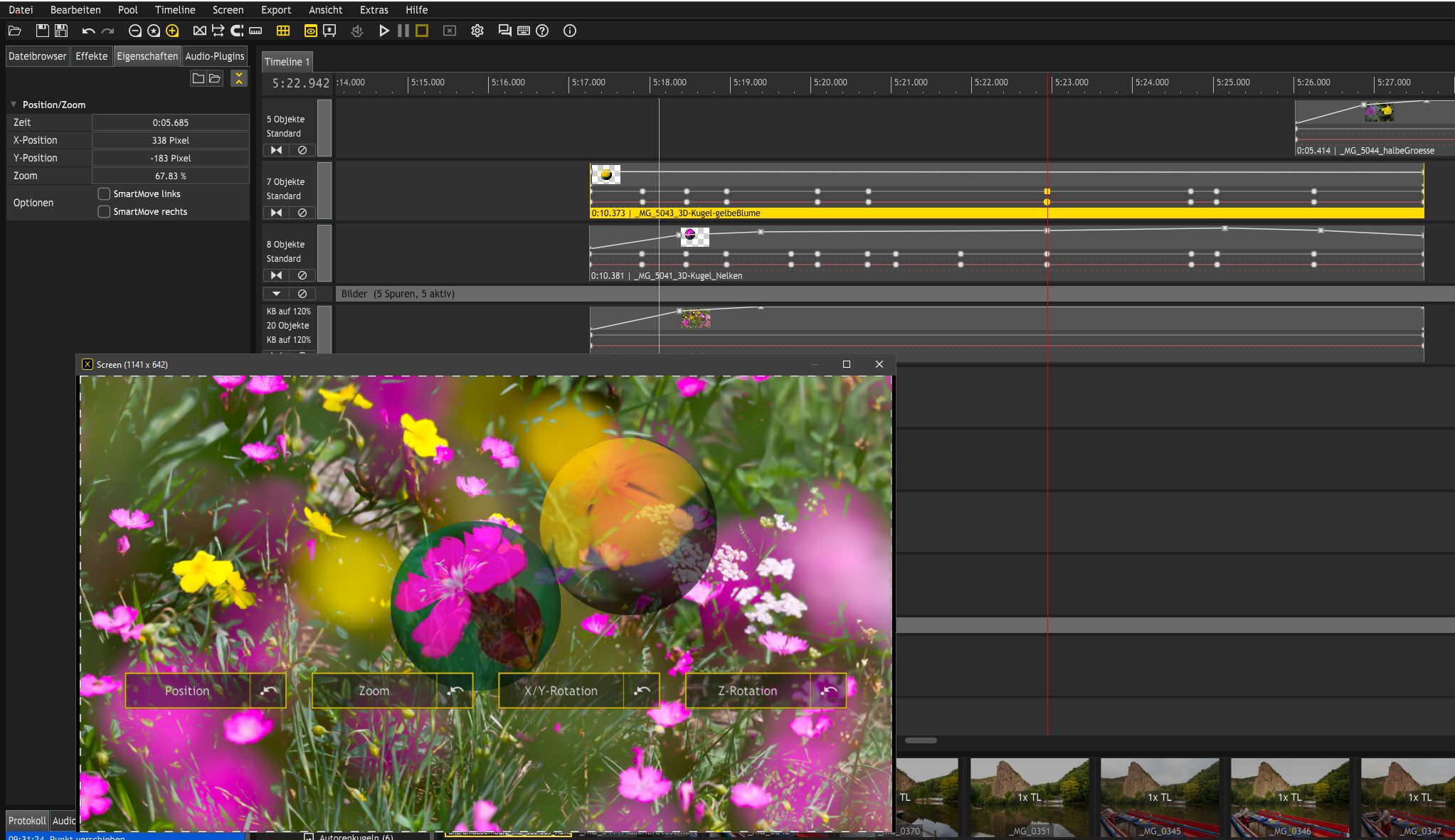This screenshot has height=840, width=1455.
Task: Toggle the yellow eye screen icon
Action: (x=311, y=31)
